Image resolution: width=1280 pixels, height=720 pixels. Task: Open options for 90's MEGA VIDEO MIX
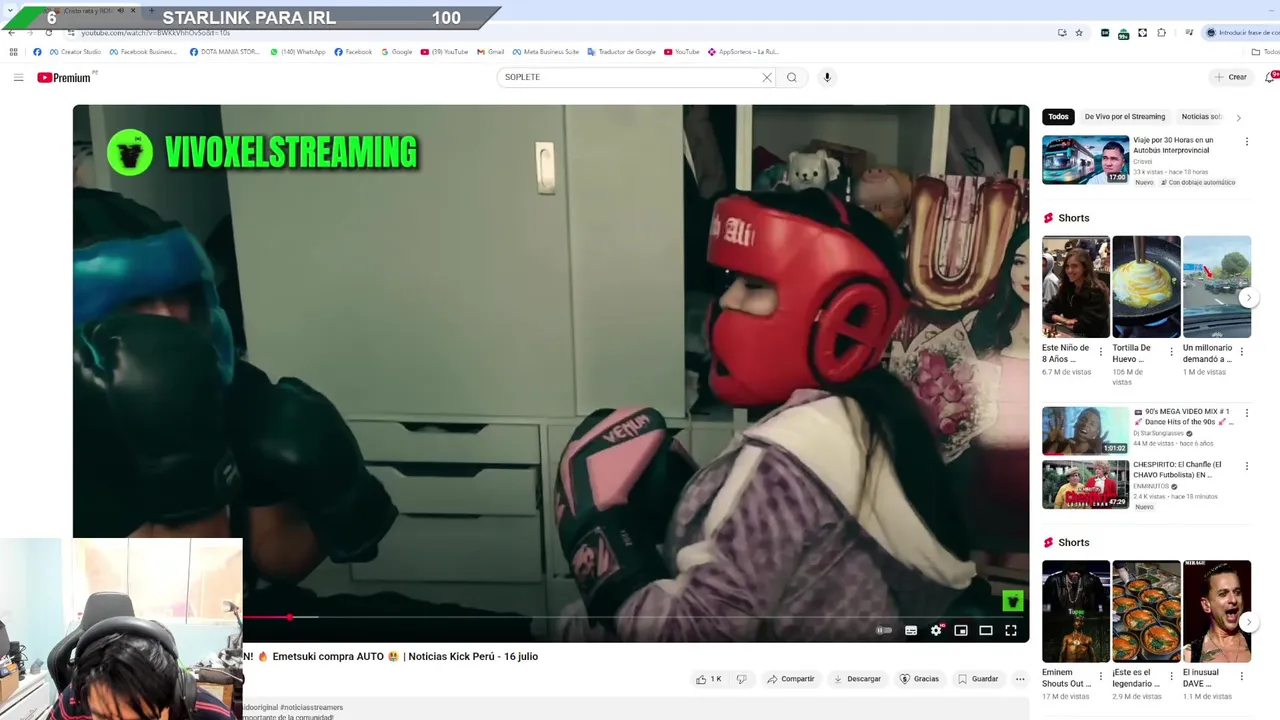click(1246, 413)
